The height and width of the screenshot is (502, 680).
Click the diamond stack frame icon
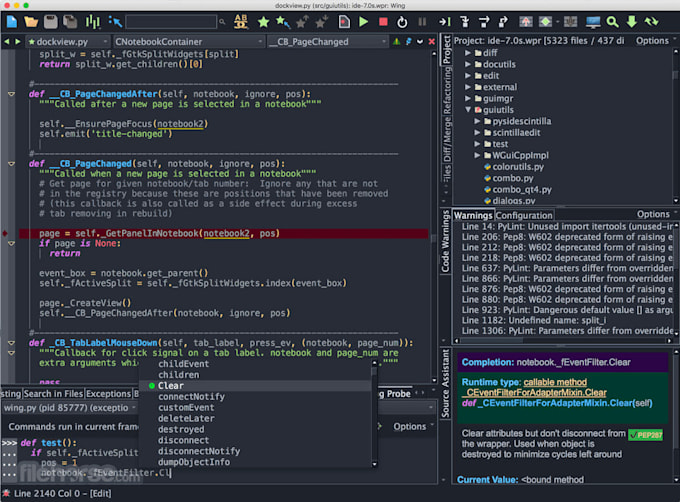click(545, 21)
